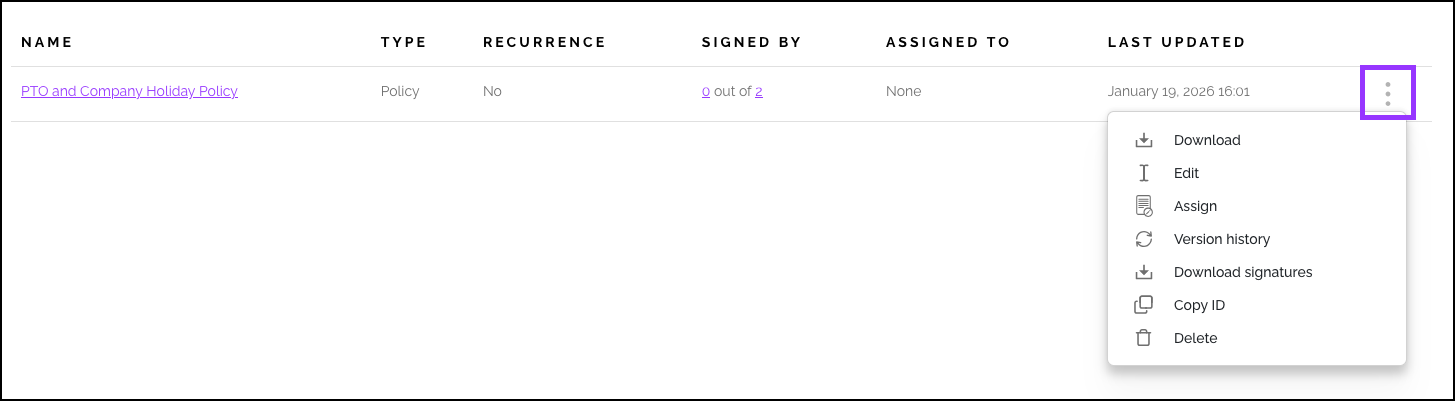Click the signed count "0" link
The width and height of the screenshot is (1455, 401).
pyautogui.click(x=706, y=91)
